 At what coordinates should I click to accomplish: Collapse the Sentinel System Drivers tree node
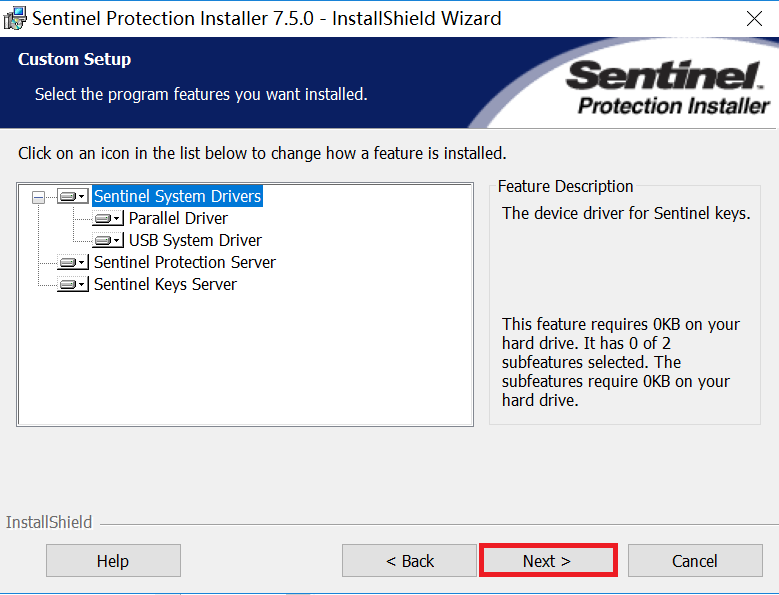pos(38,197)
